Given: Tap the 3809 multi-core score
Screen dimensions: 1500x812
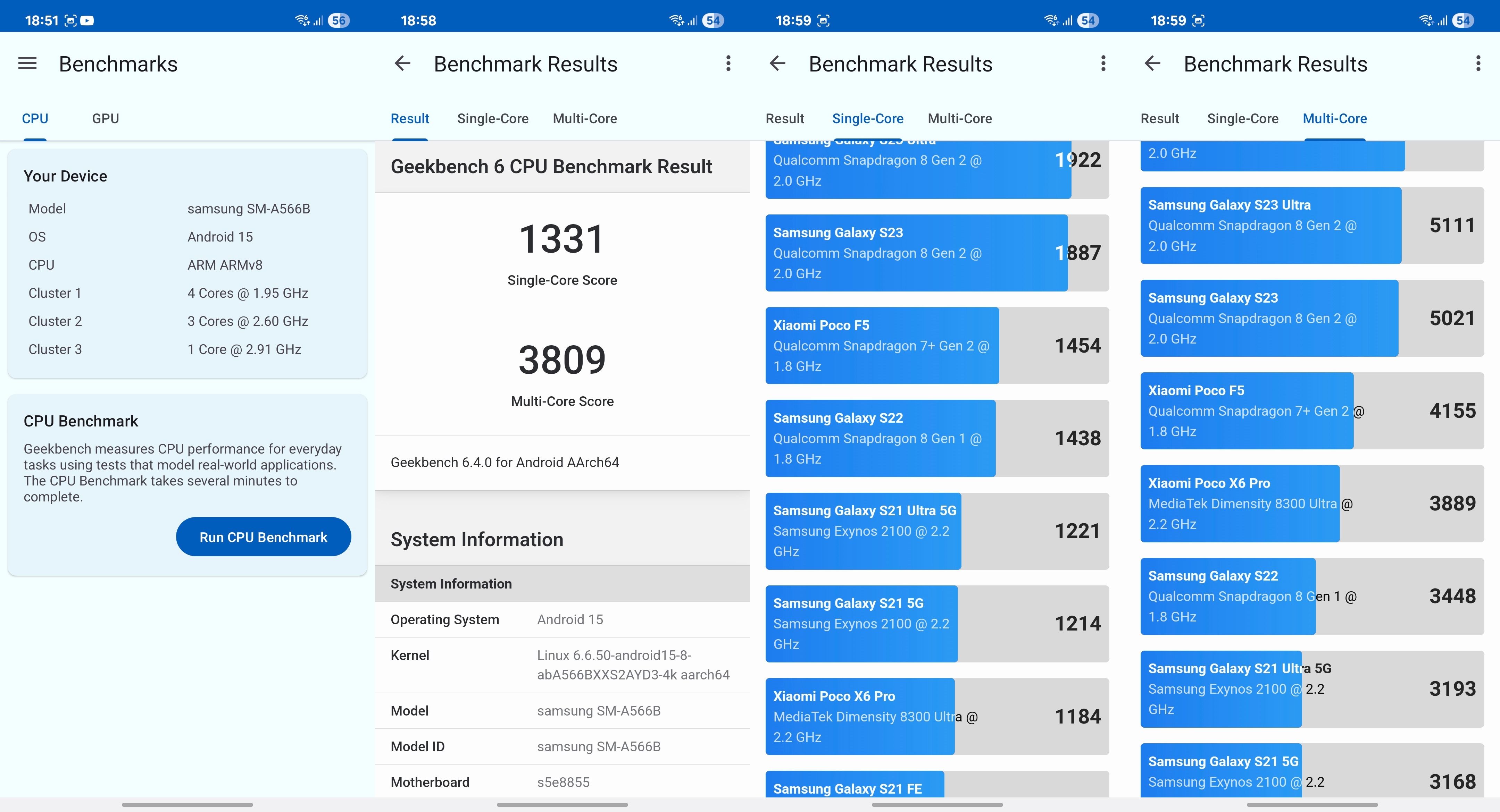Looking at the screenshot, I should coord(562,360).
